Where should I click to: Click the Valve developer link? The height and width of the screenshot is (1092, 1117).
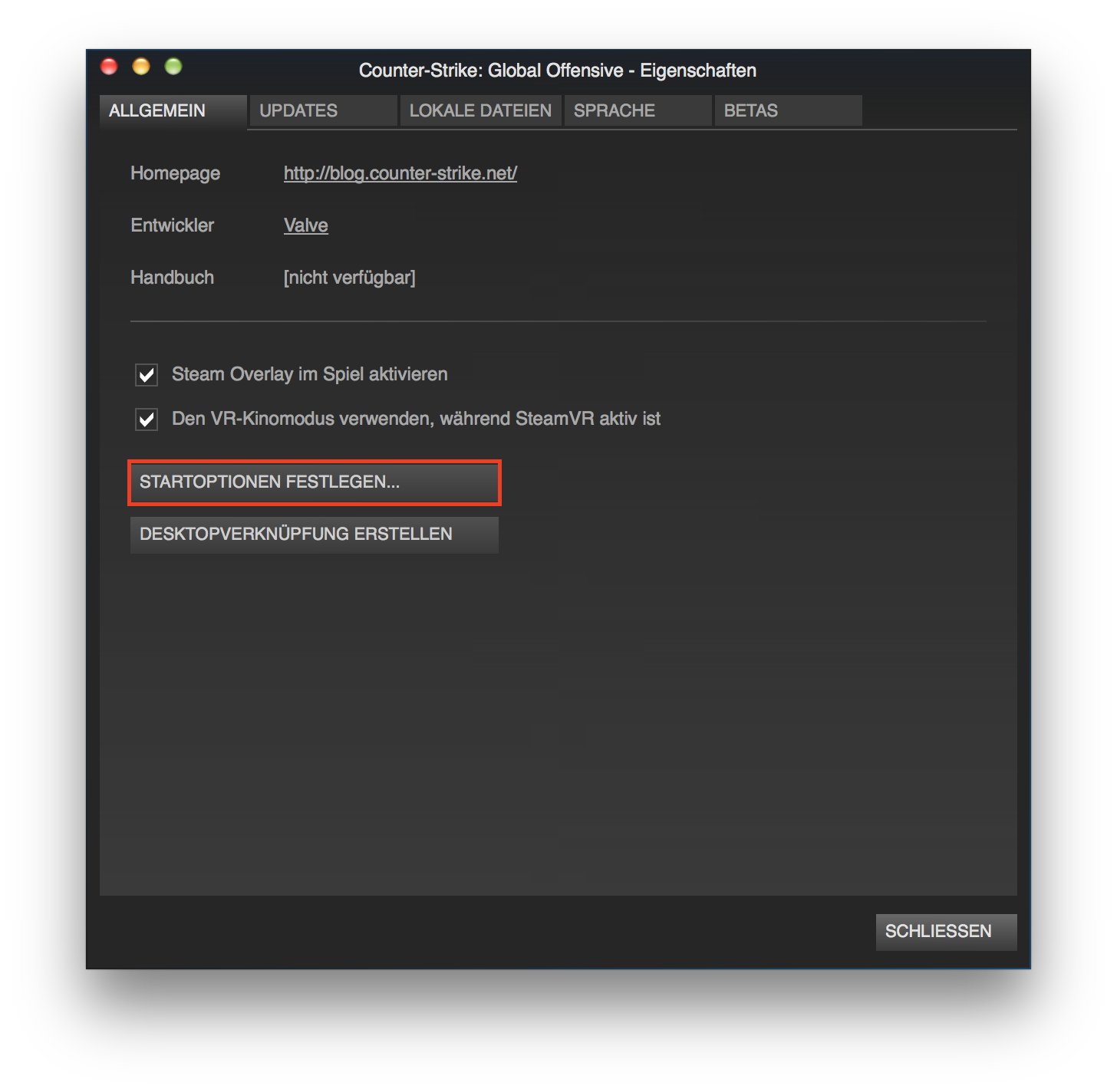[x=305, y=225]
